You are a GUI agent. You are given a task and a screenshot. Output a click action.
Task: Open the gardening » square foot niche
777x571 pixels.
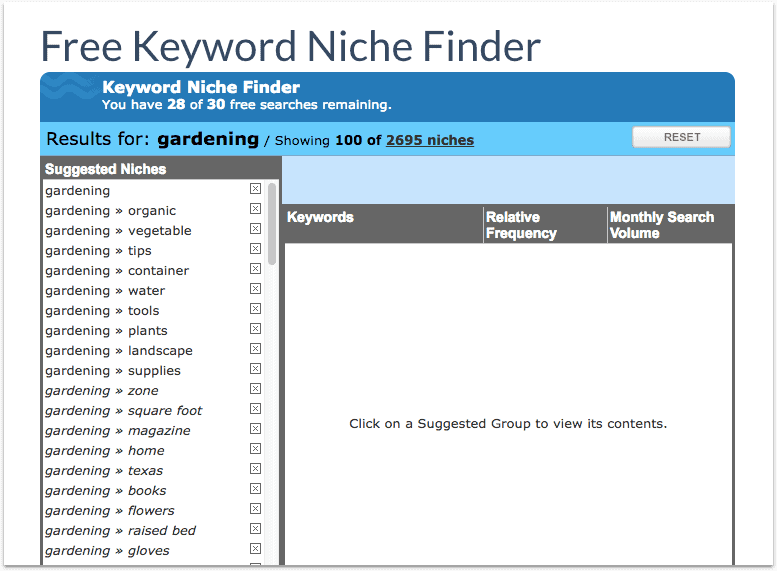(x=123, y=411)
